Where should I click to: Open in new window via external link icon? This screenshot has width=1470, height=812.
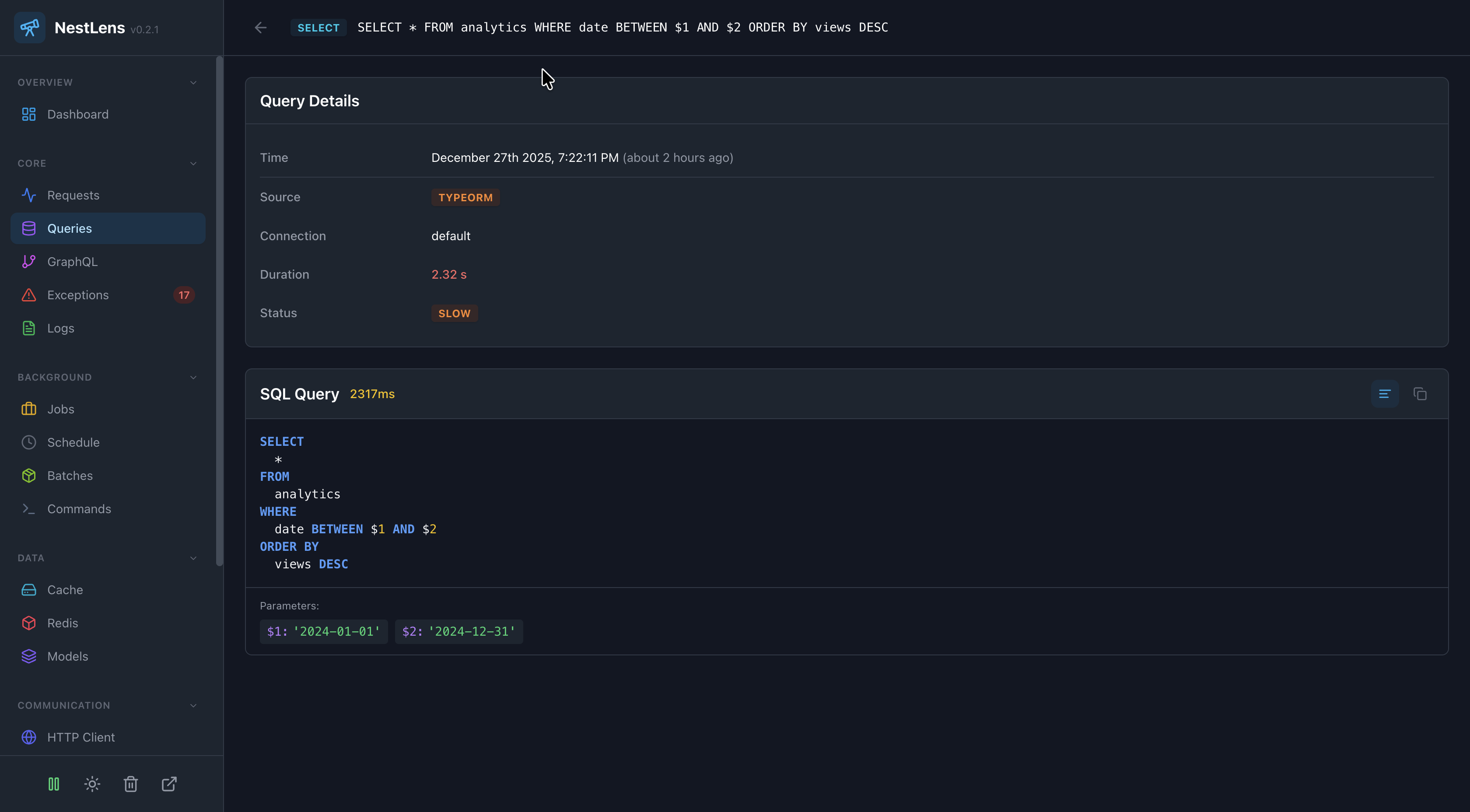point(169,784)
